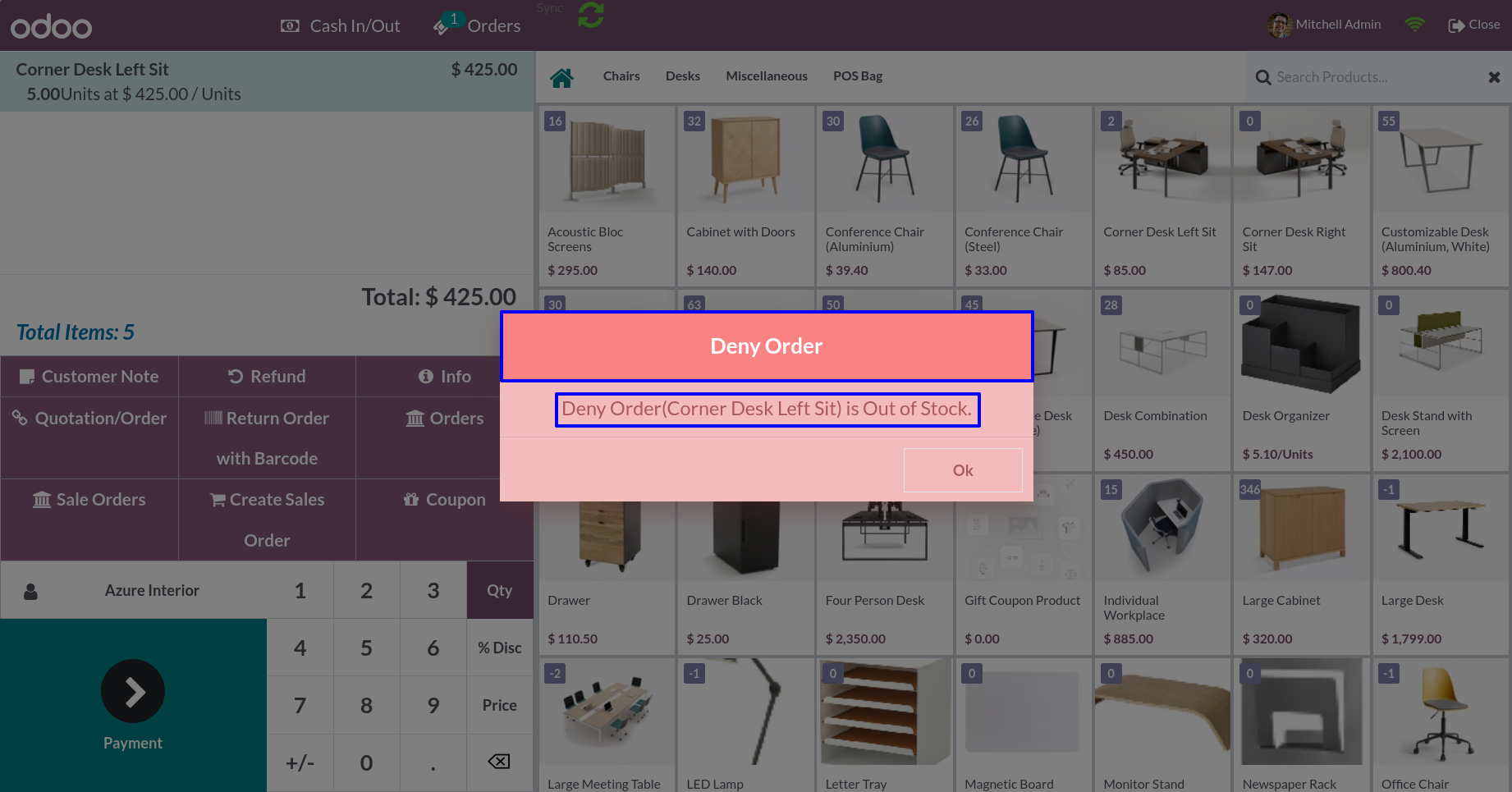Add Acoustic Bloc Screens product
This screenshot has height=792, width=1512.
(x=607, y=196)
